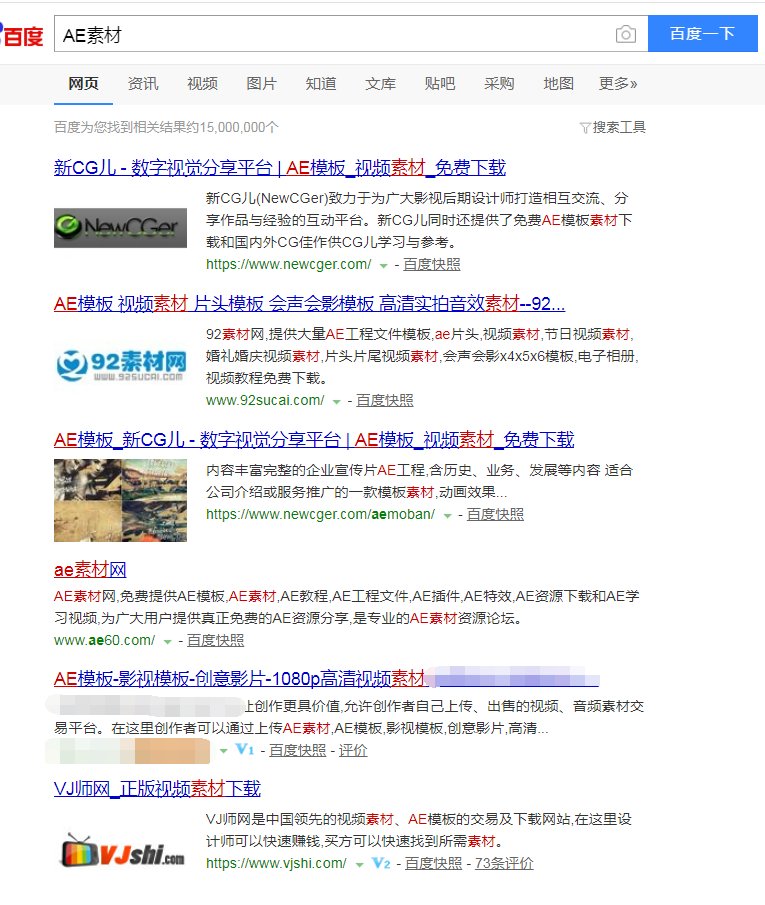The width and height of the screenshot is (765, 905).
Task: Click the VJshi.com logo thumbnail
Action: tap(120, 851)
